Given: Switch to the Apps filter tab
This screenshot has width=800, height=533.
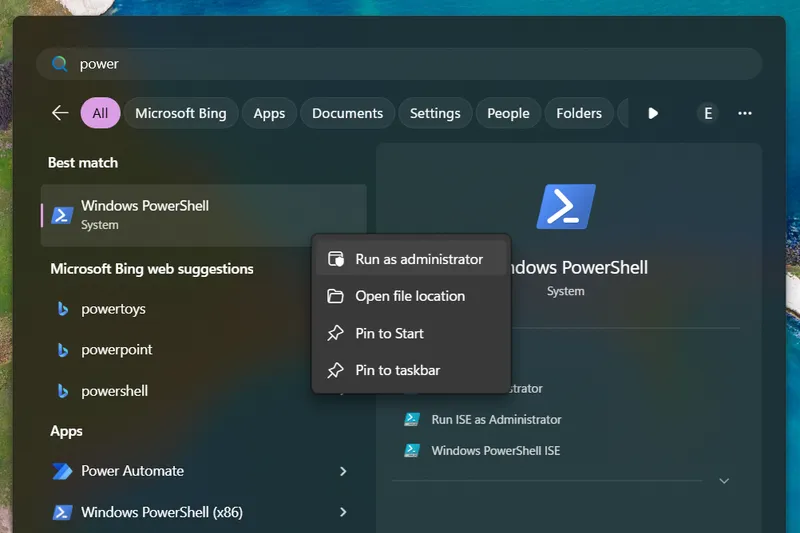Looking at the screenshot, I should pyautogui.click(x=269, y=113).
